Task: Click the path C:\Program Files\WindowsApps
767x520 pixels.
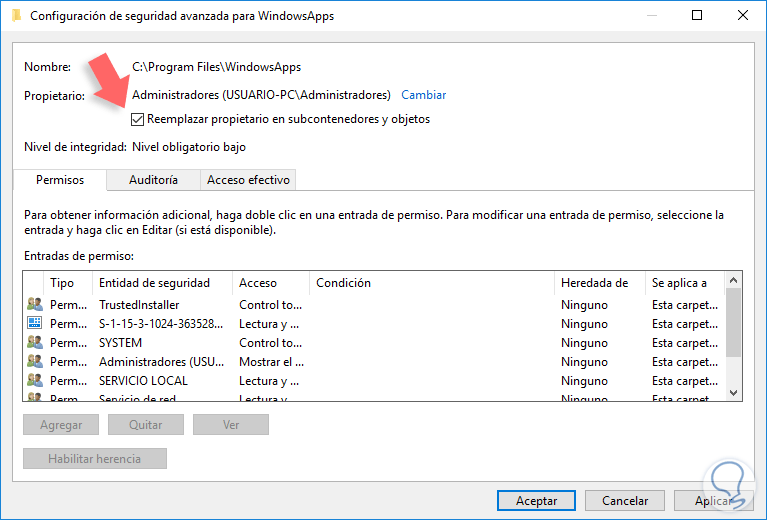Action: pyautogui.click(x=217, y=67)
